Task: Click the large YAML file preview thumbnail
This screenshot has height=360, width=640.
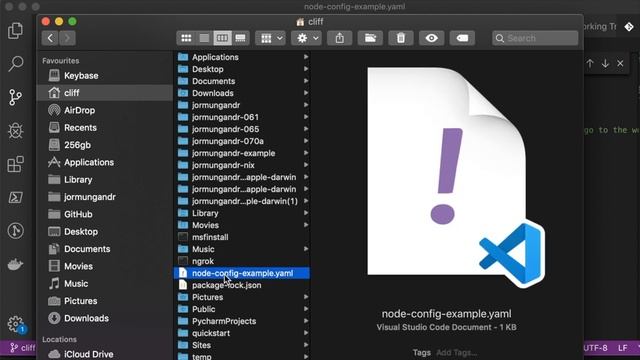Action: pyautogui.click(x=456, y=177)
